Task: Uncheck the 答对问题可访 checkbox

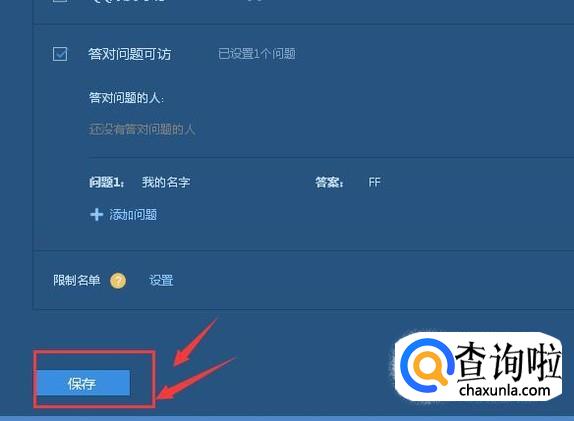Action: [x=60, y=54]
